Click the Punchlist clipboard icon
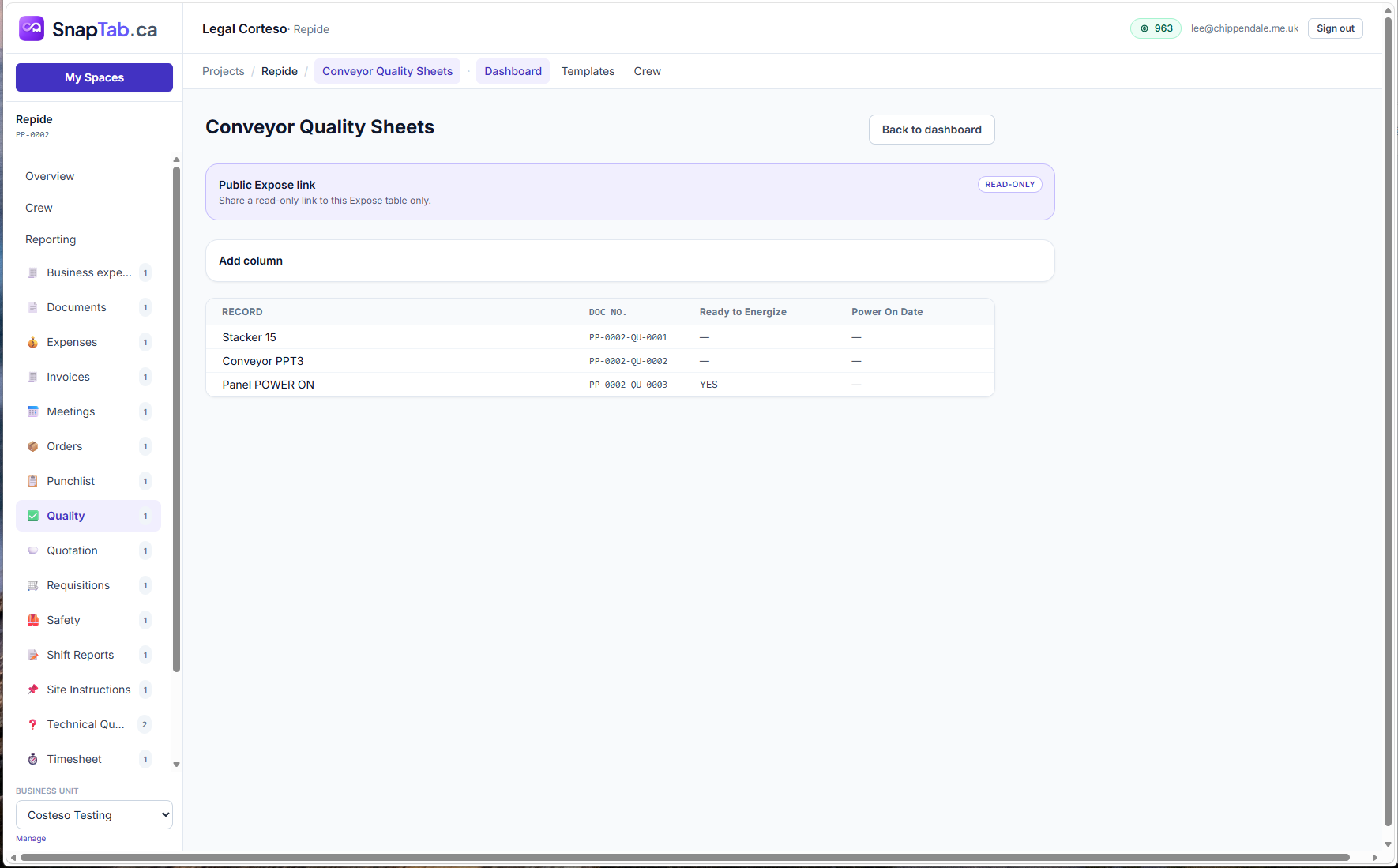This screenshot has width=1398, height=868. tap(32, 481)
